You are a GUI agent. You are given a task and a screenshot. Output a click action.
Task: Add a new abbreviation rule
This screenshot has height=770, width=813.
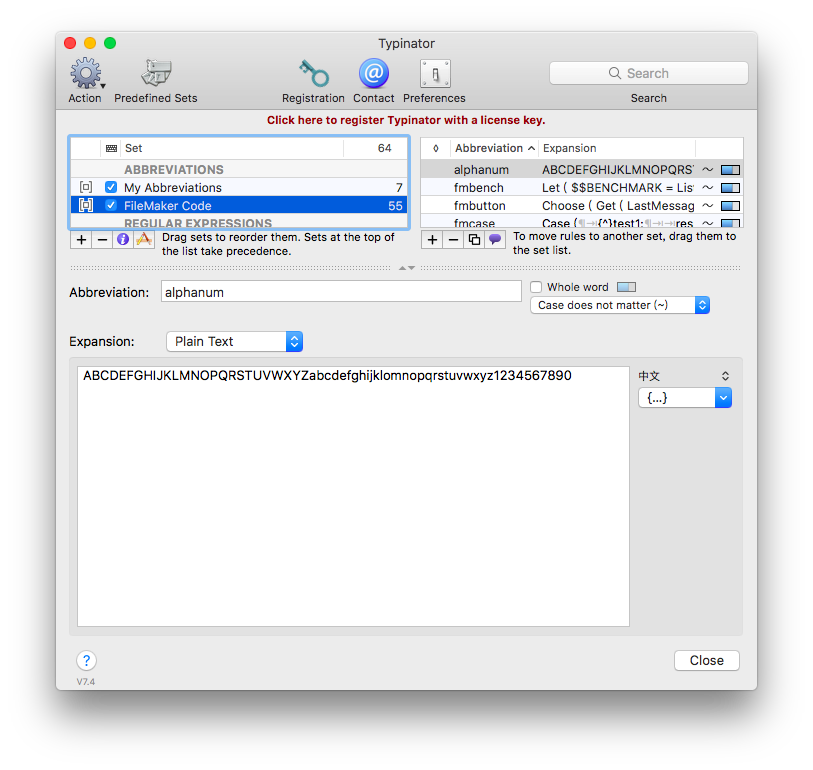[x=432, y=240]
